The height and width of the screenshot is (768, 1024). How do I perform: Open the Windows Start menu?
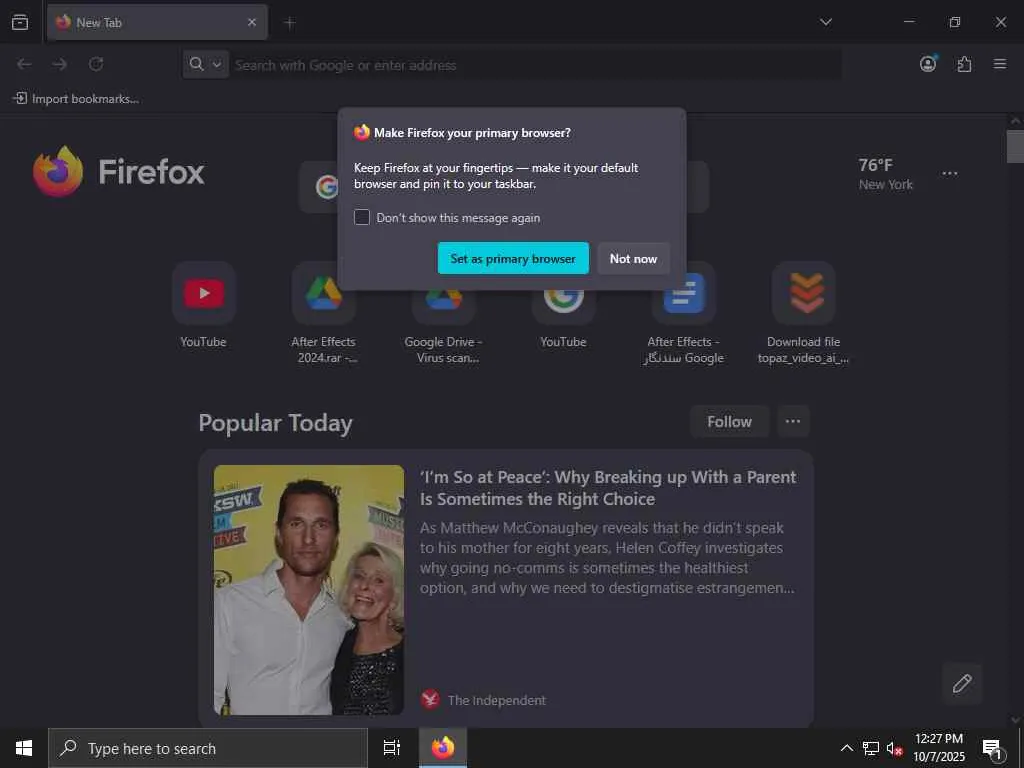pos(24,748)
